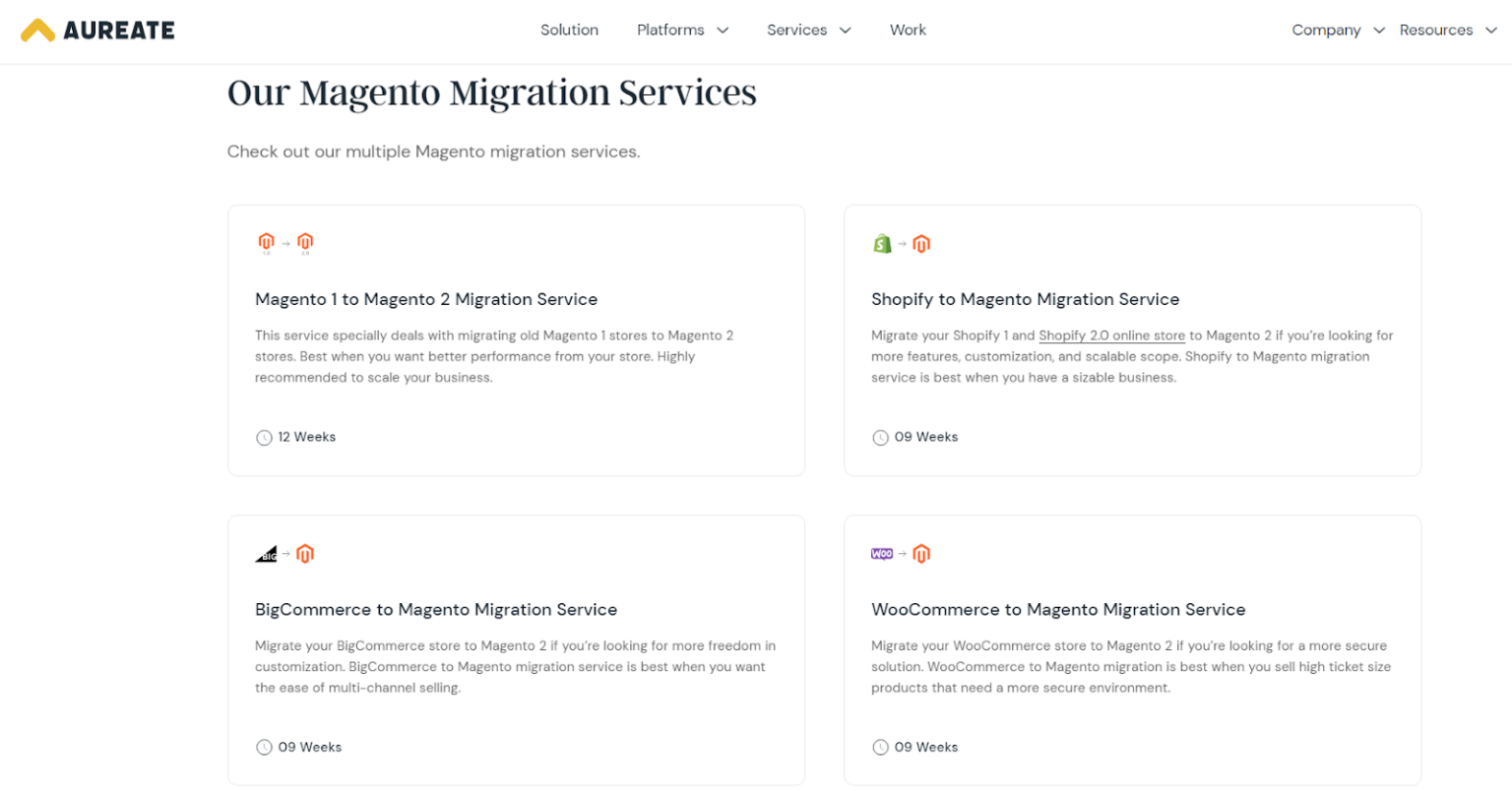Viewport: 1512px width, 791px height.
Task: Open the Work menu item
Action: click(908, 30)
